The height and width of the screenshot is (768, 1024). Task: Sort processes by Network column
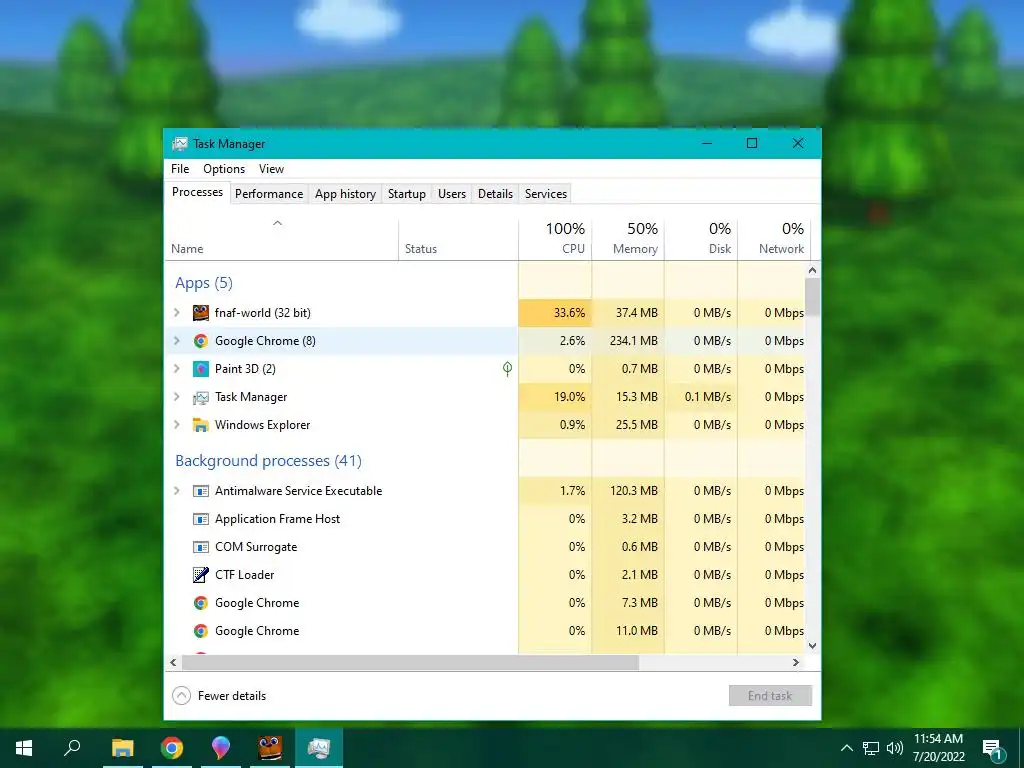click(774, 240)
